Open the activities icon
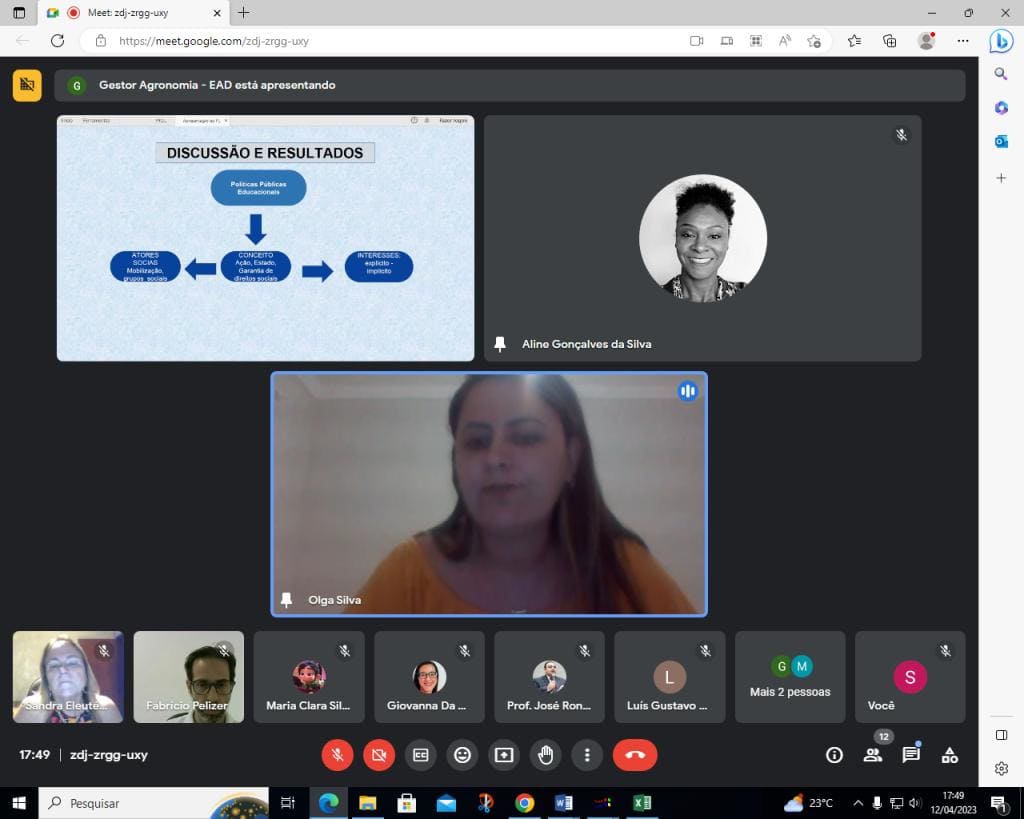 (x=950, y=755)
